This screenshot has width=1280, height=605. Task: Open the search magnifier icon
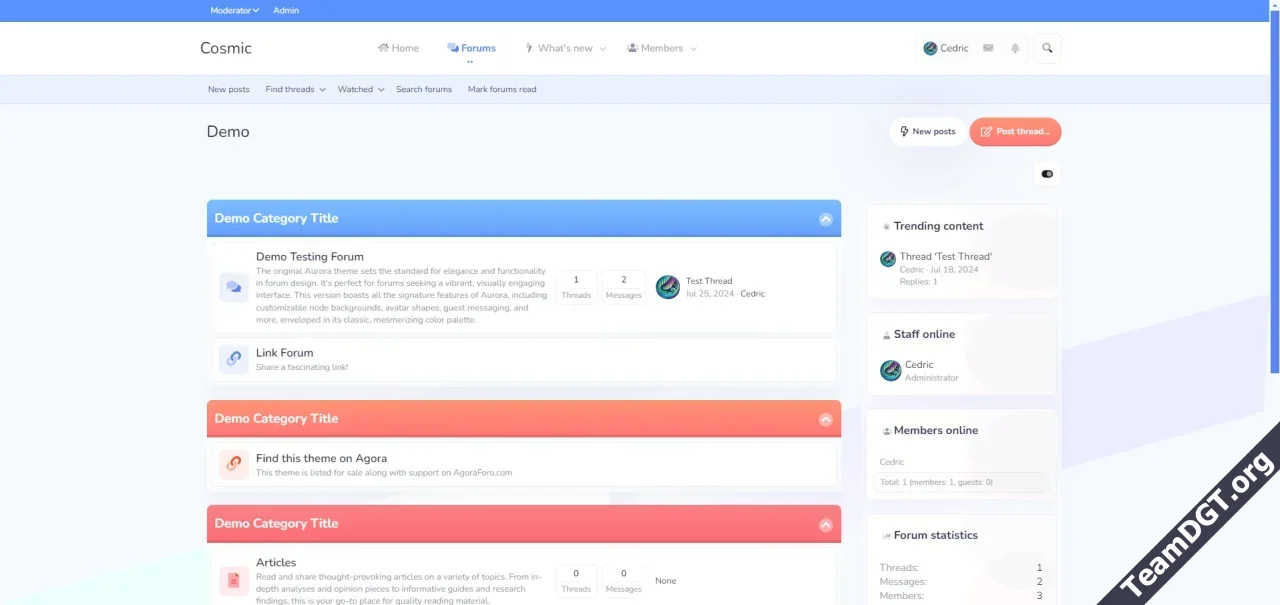coord(1047,48)
